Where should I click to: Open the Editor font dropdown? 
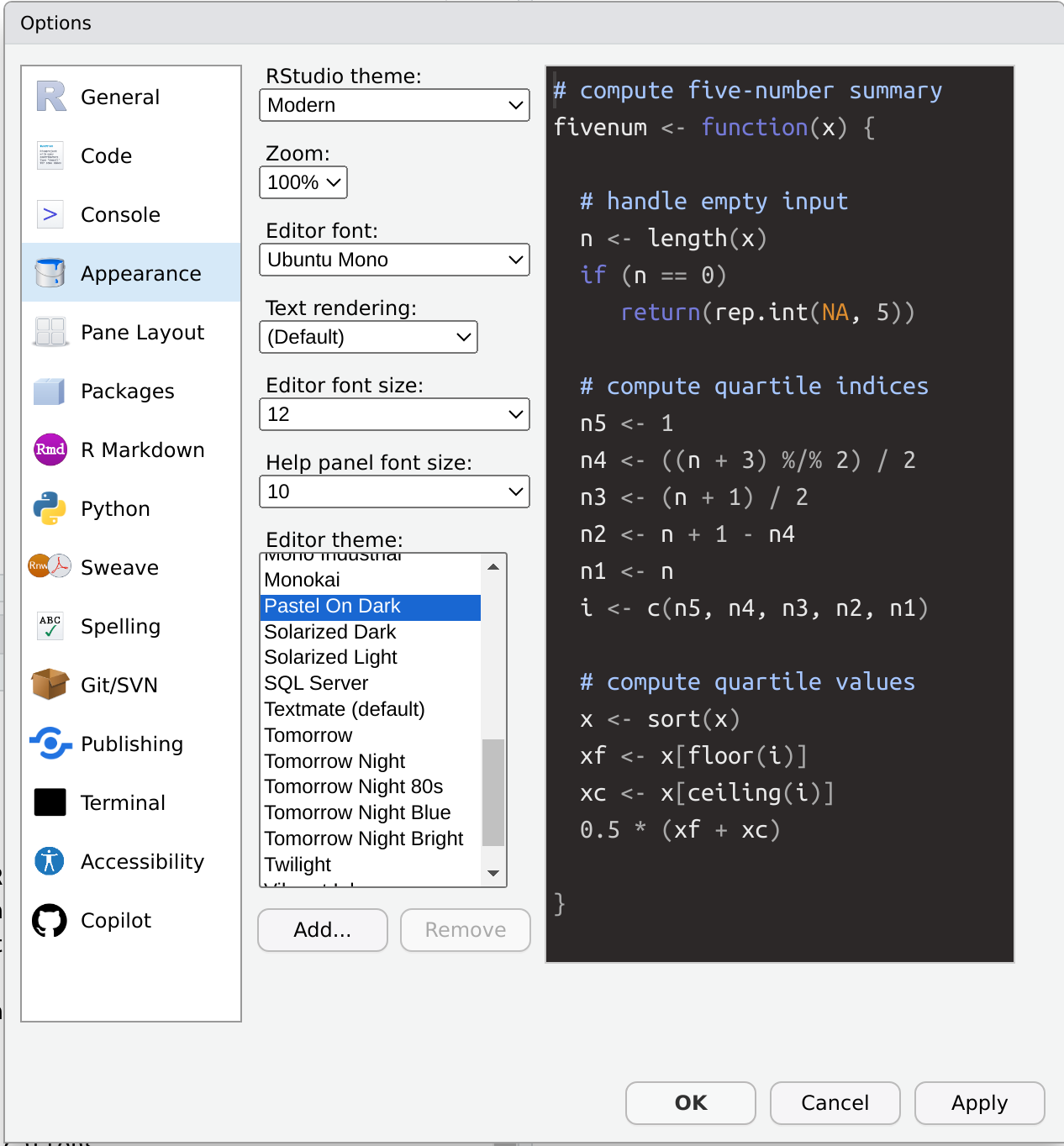(x=394, y=260)
